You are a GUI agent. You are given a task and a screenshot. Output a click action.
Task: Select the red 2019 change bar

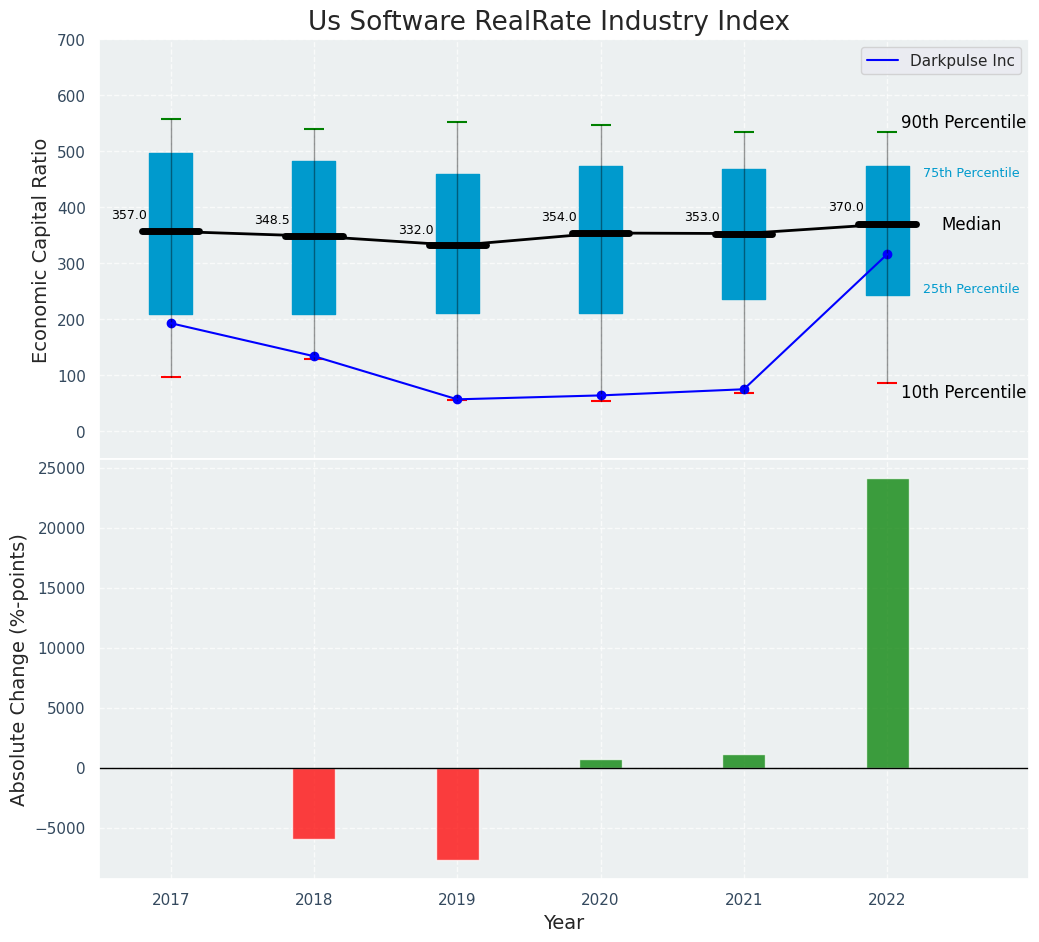tap(457, 813)
